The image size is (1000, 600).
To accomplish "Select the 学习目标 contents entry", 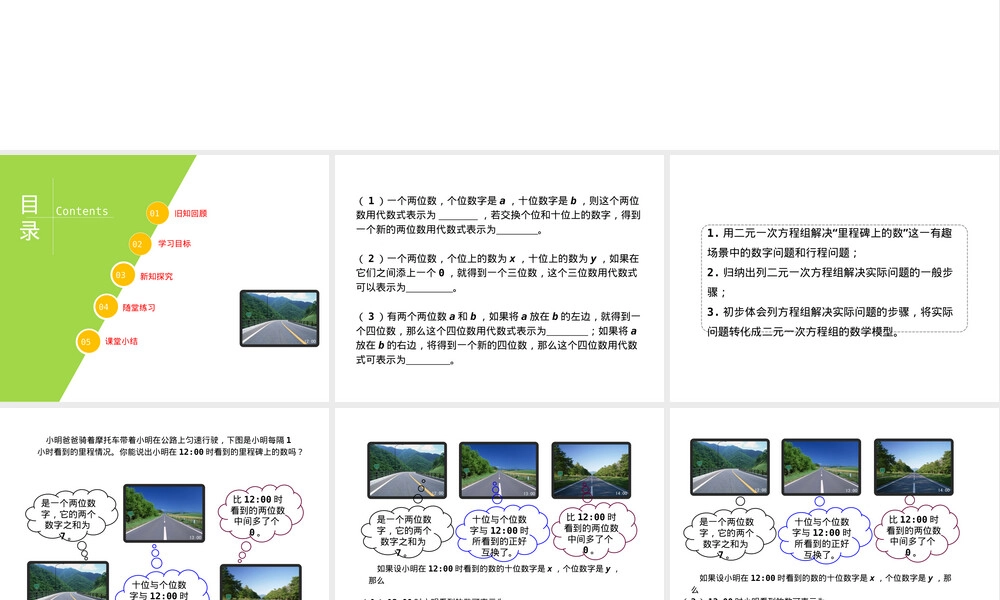I will coord(174,244).
